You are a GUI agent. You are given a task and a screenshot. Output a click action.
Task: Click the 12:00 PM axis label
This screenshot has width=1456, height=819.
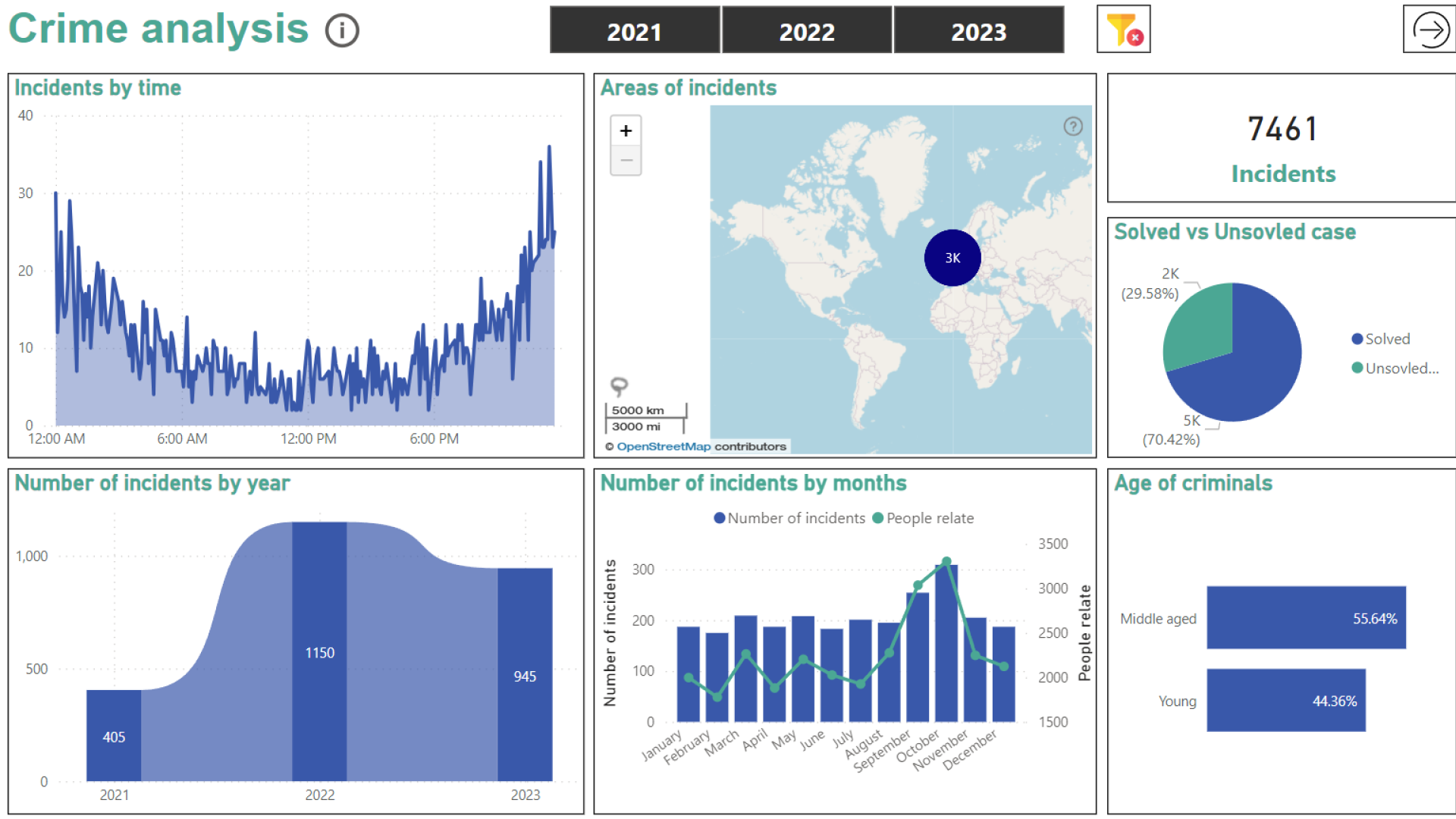click(x=309, y=439)
